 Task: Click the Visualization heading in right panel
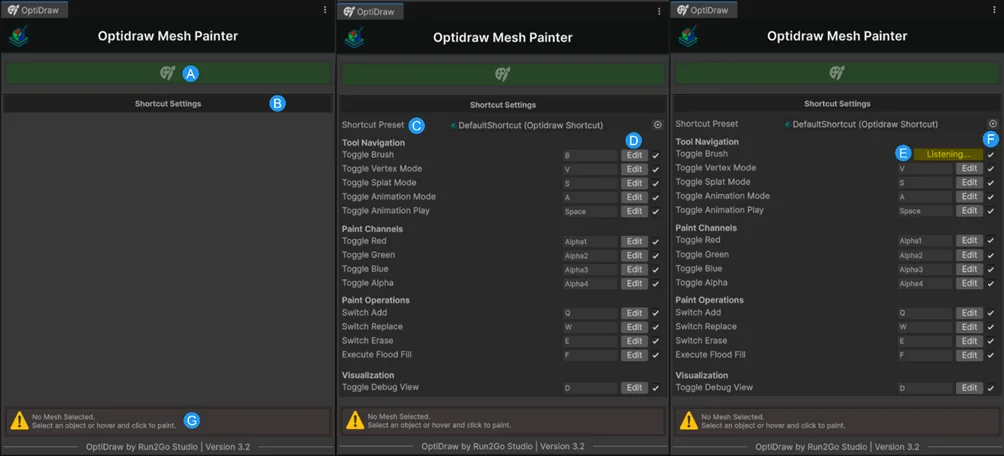[701, 375]
